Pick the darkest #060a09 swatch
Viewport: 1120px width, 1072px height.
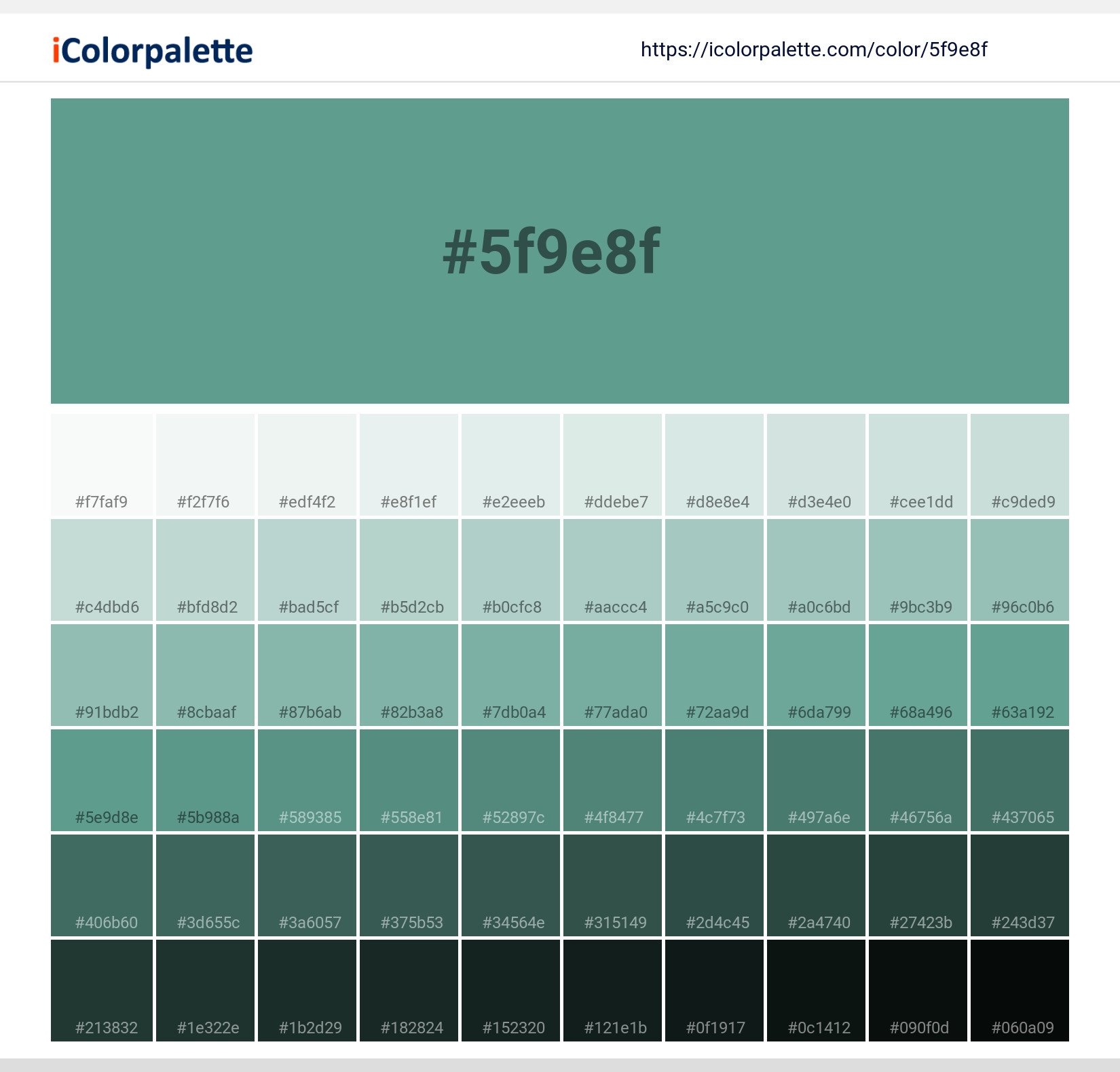(1020, 991)
